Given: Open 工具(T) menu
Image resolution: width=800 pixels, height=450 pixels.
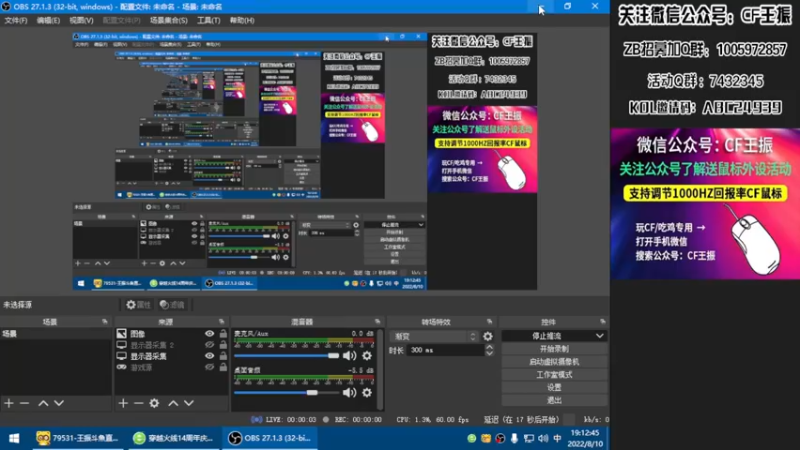Looking at the screenshot, I should click(208, 20).
